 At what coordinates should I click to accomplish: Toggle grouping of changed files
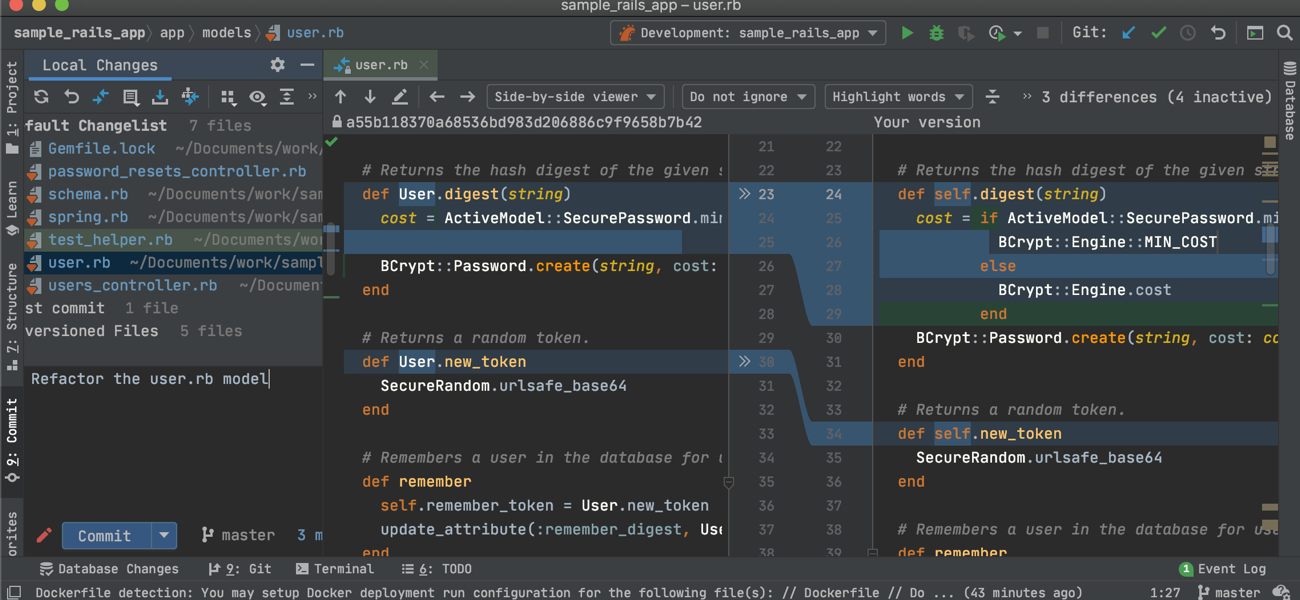click(228, 97)
